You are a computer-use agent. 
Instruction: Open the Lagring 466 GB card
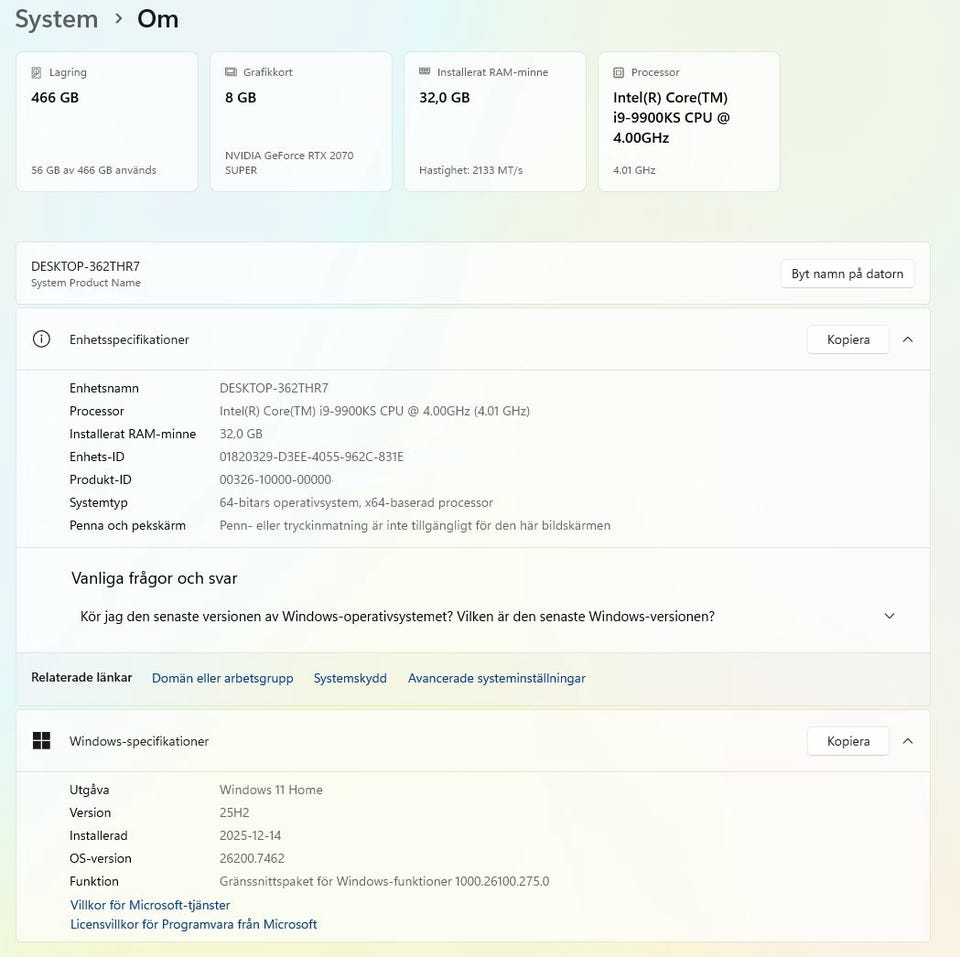click(107, 122)
